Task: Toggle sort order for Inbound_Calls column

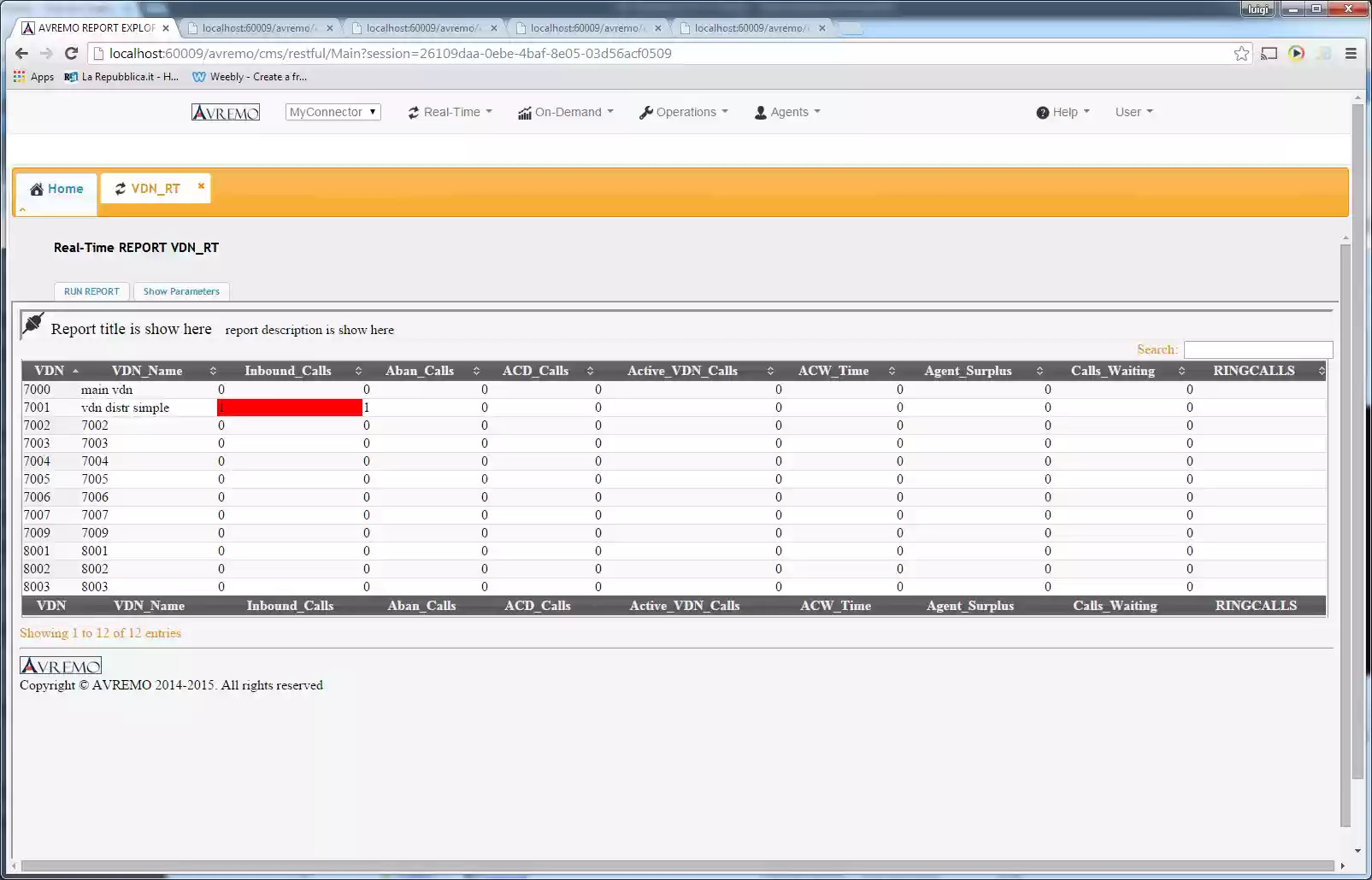Action: point(357,371)
